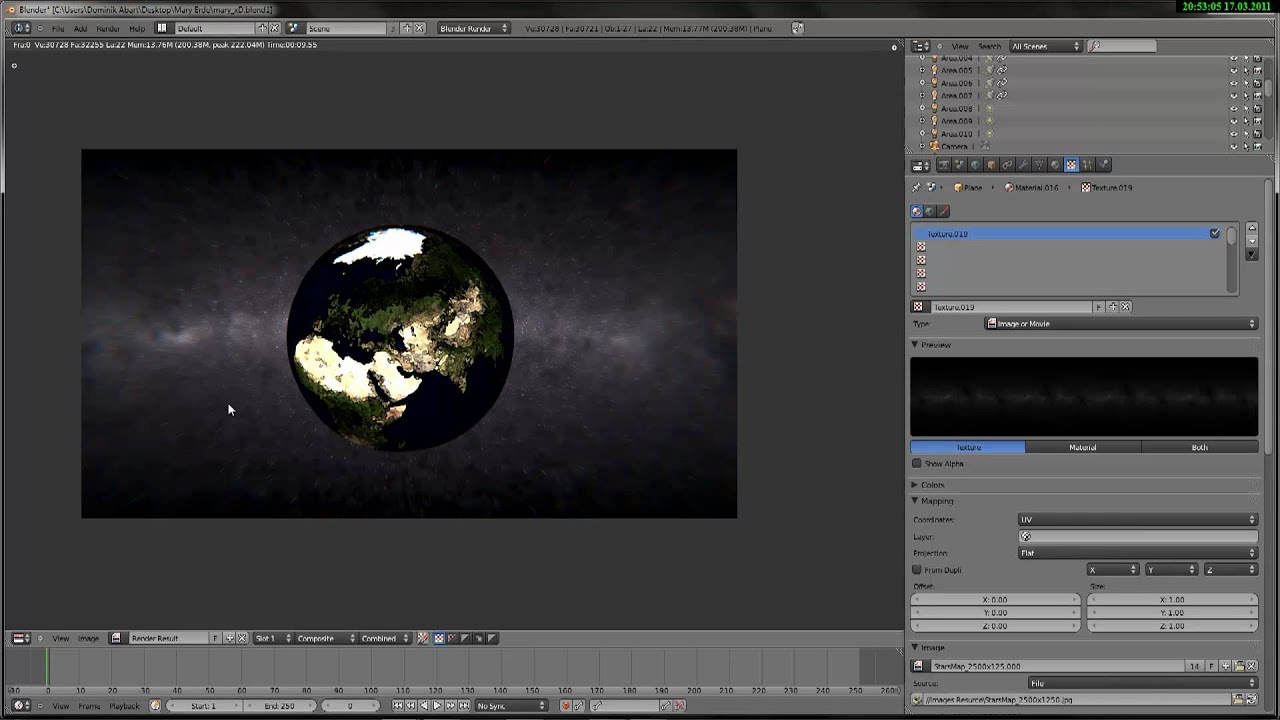The width and height of the screenshot is (1280, 720).
Task: Open image file browser folder icon beside StarsMap
Action: pyautogui.click(x=1239, y=666)
